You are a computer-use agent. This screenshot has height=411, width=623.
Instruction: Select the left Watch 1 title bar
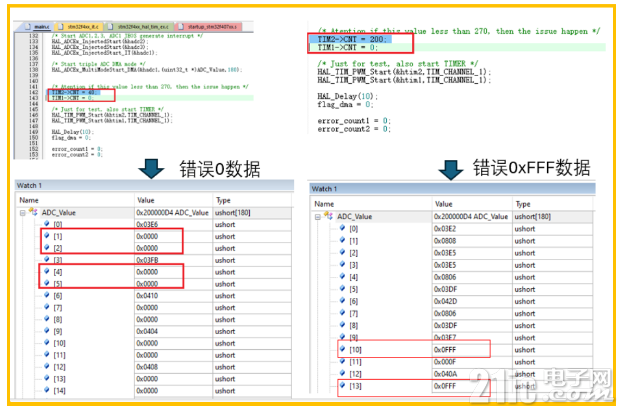tap(154, 185)
